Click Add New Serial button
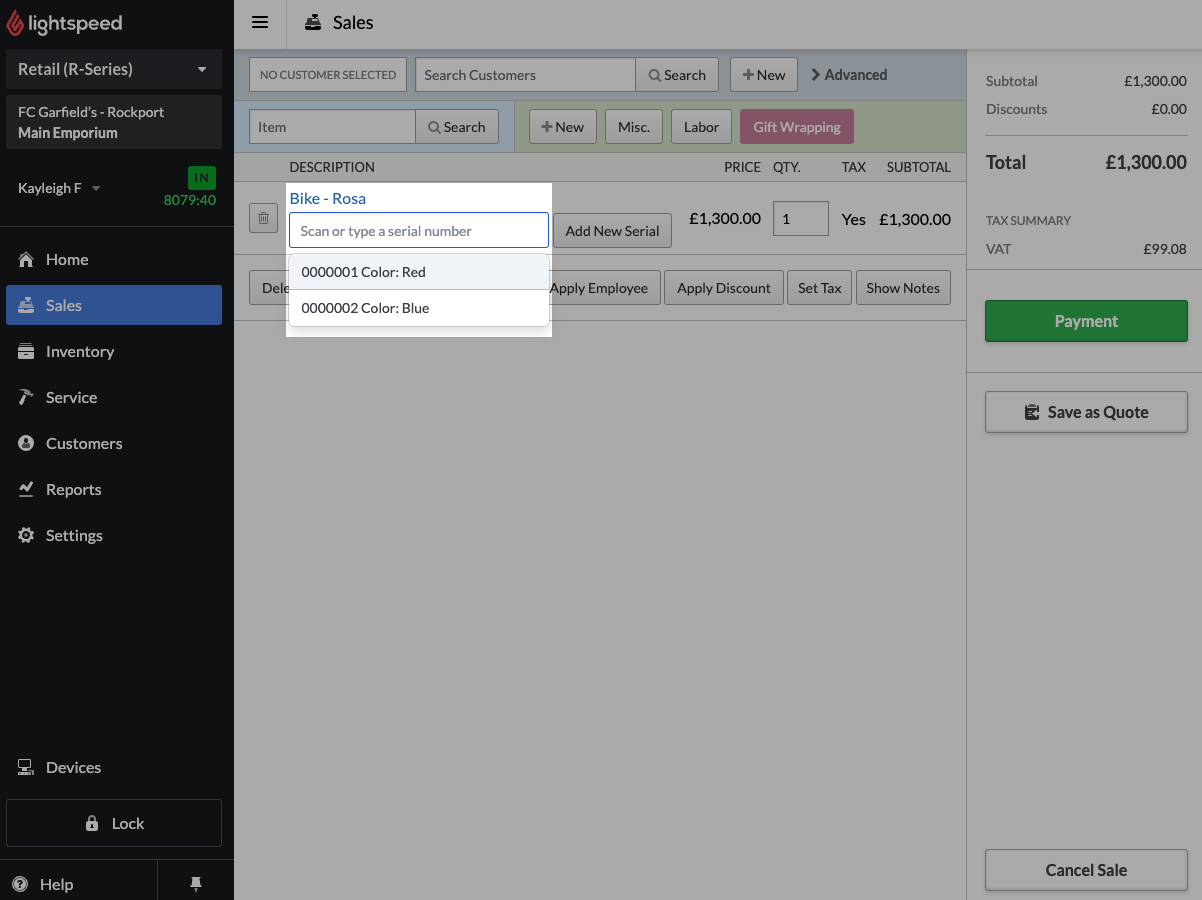 pyautogui.click(x=612, y=231)
